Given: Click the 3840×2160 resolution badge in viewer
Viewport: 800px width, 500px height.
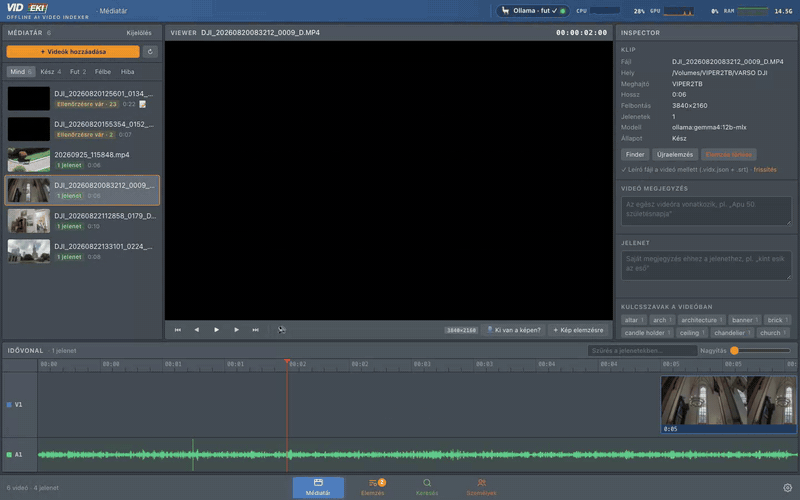Looking at the screenshot, I should [461, 331].
